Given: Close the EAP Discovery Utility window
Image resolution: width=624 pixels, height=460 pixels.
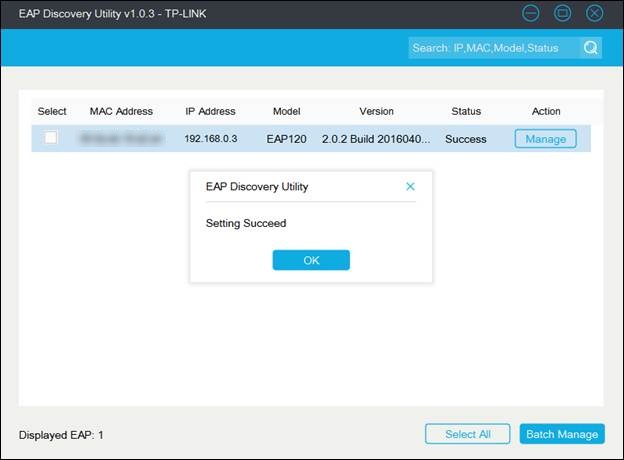Looking at the screenshot, I should 594,14.
